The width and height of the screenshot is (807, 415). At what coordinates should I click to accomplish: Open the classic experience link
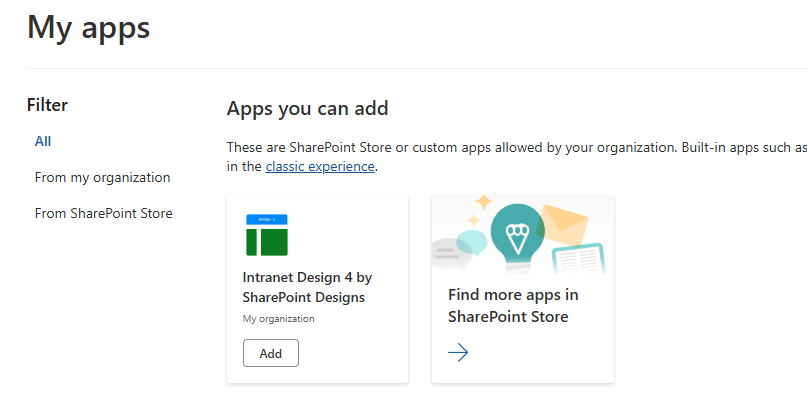(320, 166)
